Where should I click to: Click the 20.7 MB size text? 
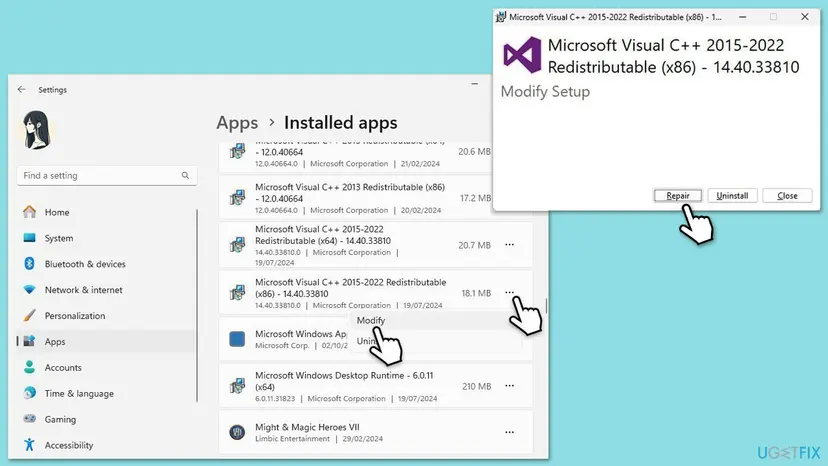(x=474, y=245)
